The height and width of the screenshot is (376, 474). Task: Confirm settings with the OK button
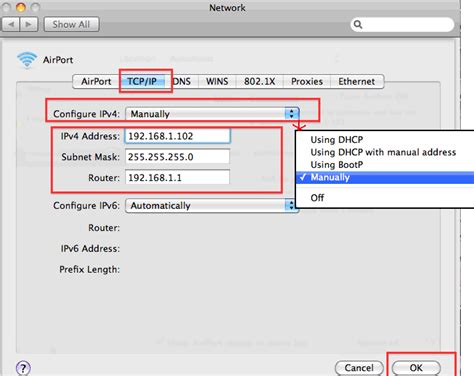[x=416, y=368]
